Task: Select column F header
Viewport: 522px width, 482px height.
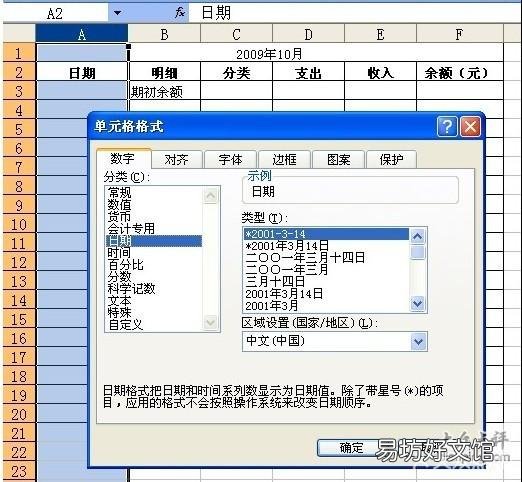Action: coord(460,34)
